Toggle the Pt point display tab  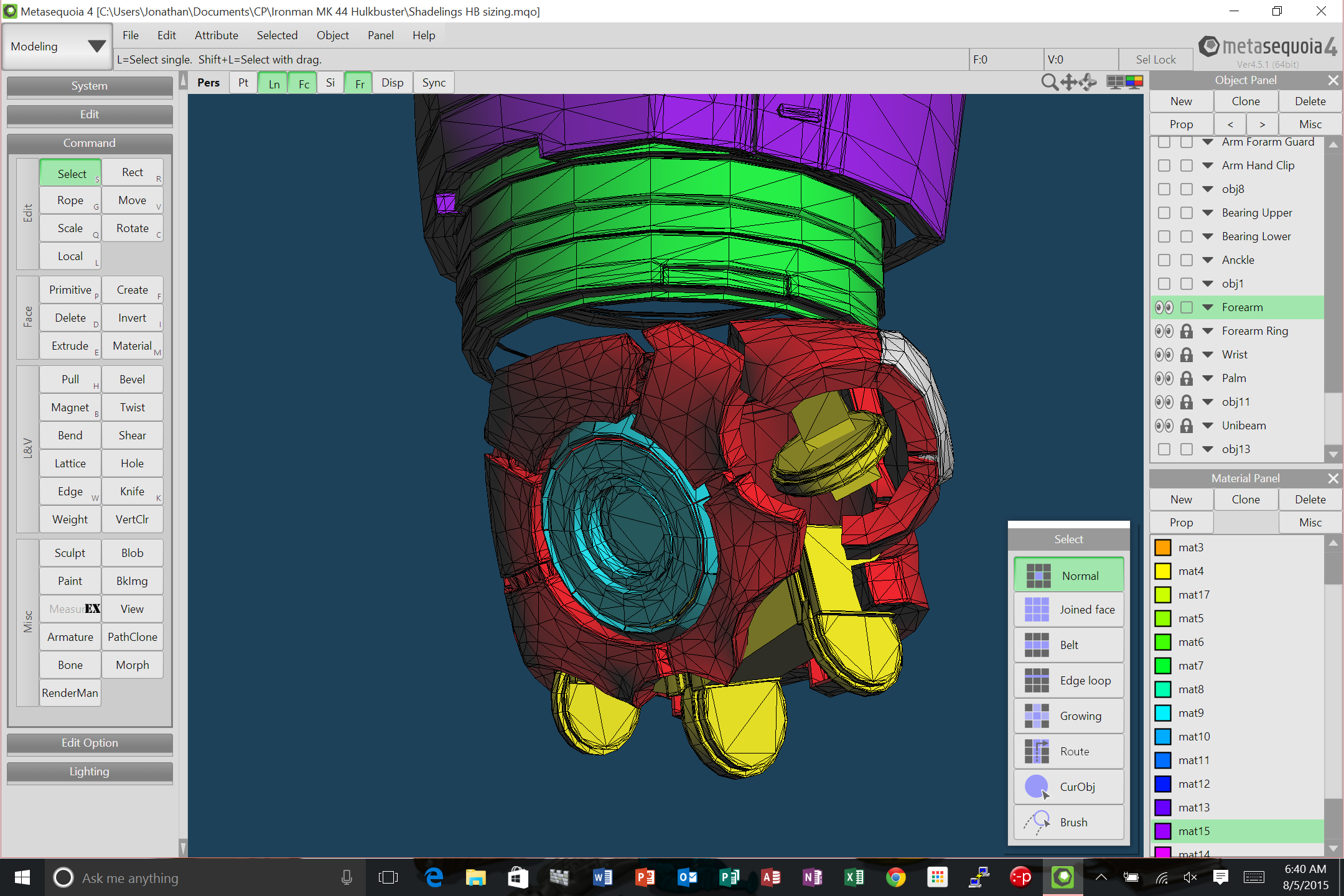(x=243, y=83)
